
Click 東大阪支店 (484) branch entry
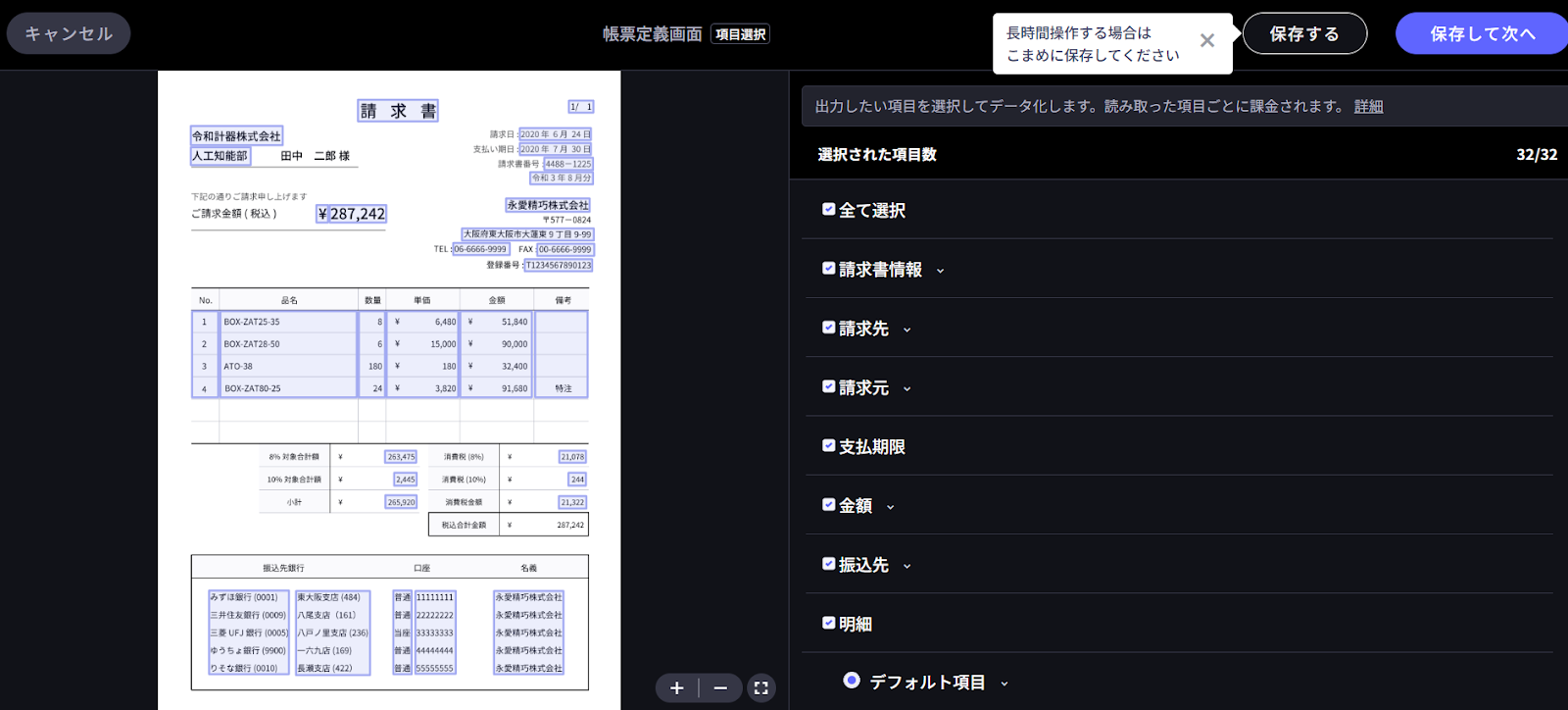click(329, 597)
